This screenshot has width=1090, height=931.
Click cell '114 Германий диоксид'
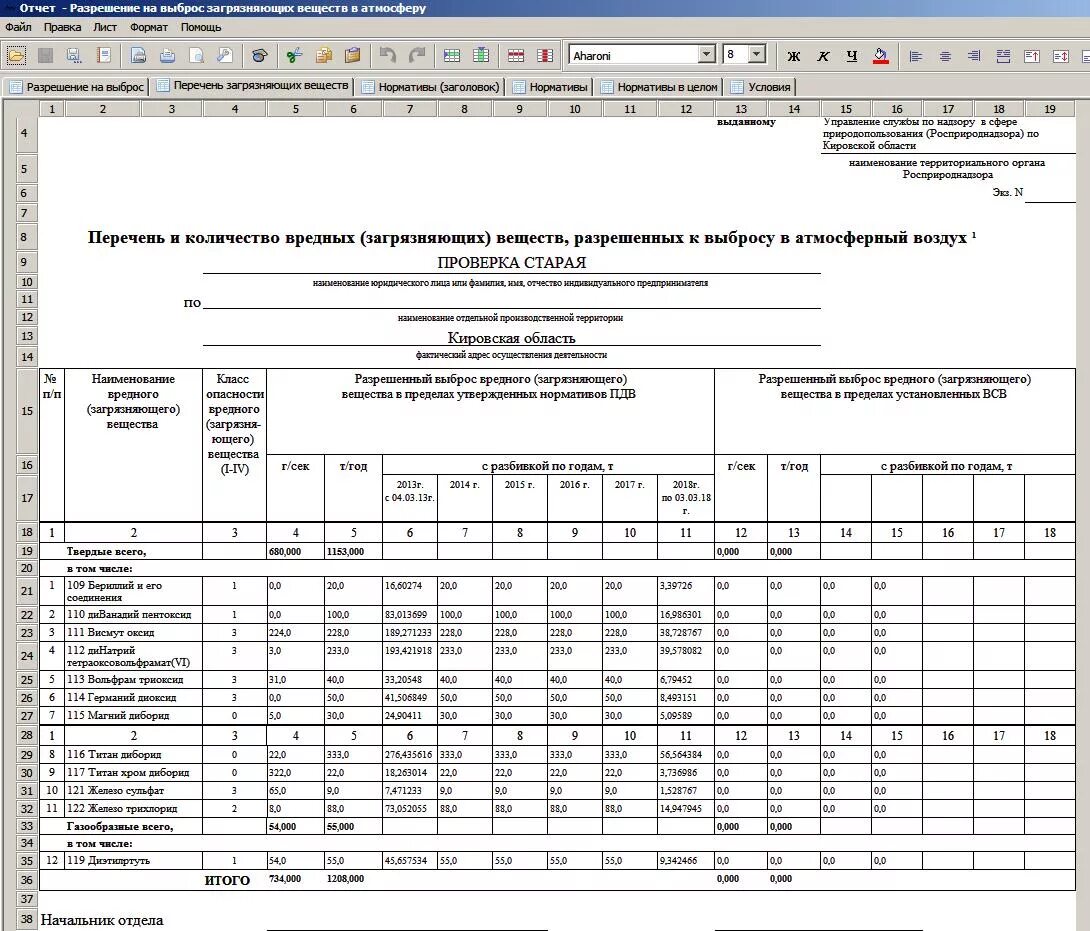133,697
